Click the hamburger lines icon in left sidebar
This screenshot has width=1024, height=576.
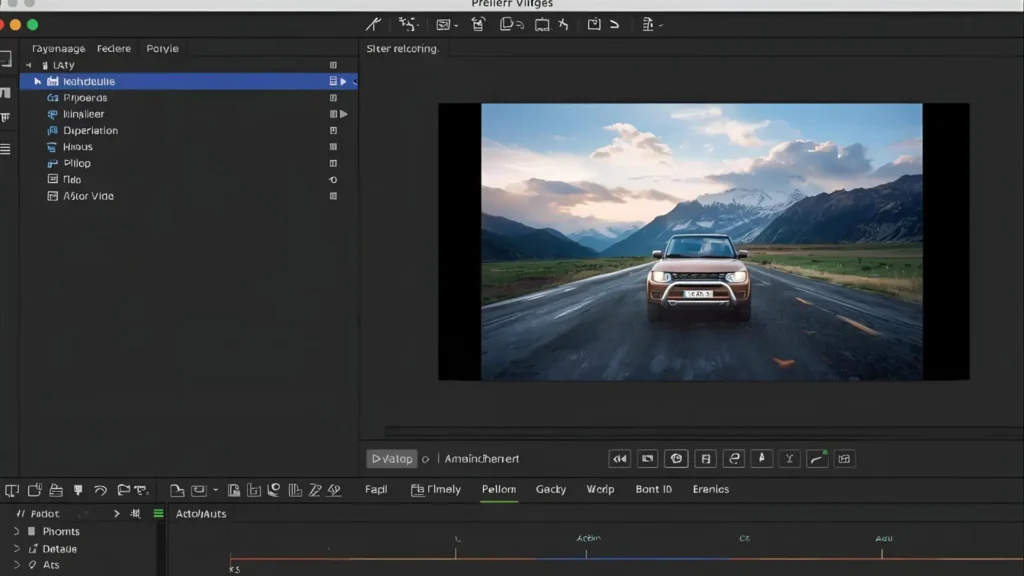click(x=6, y=149)
